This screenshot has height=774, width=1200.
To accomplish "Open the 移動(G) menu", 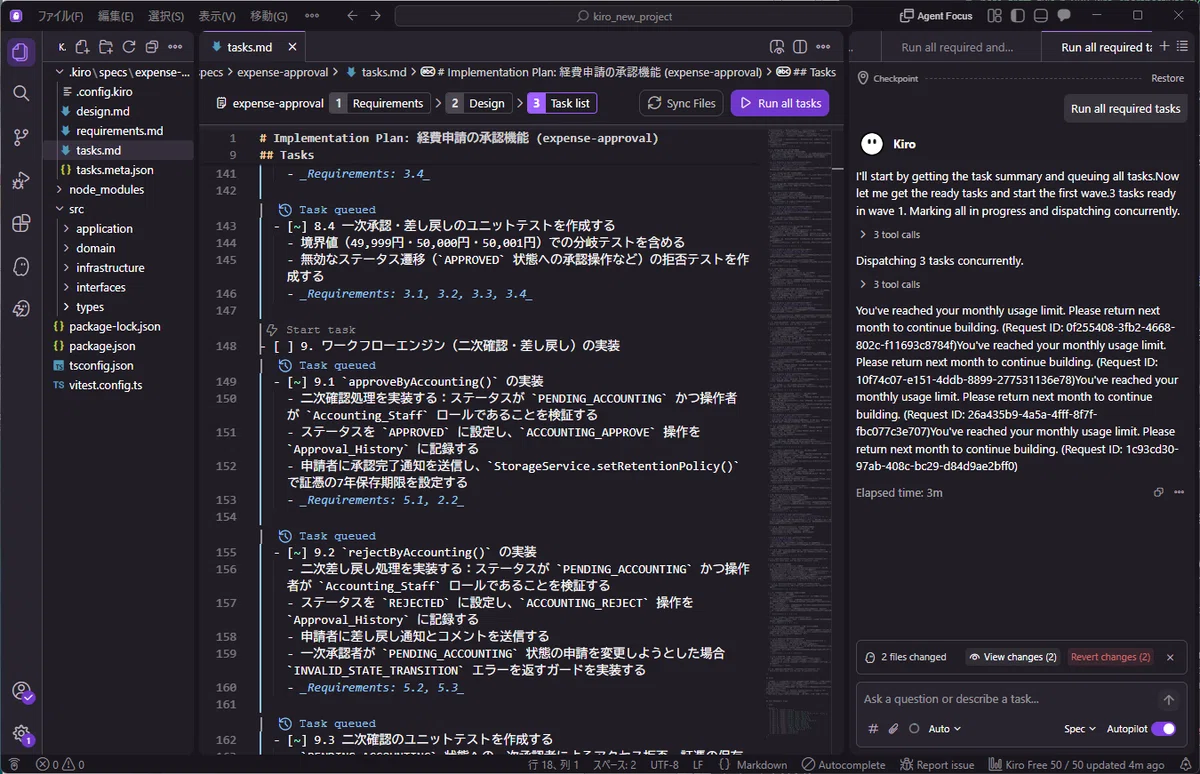I will click(268, 16).
